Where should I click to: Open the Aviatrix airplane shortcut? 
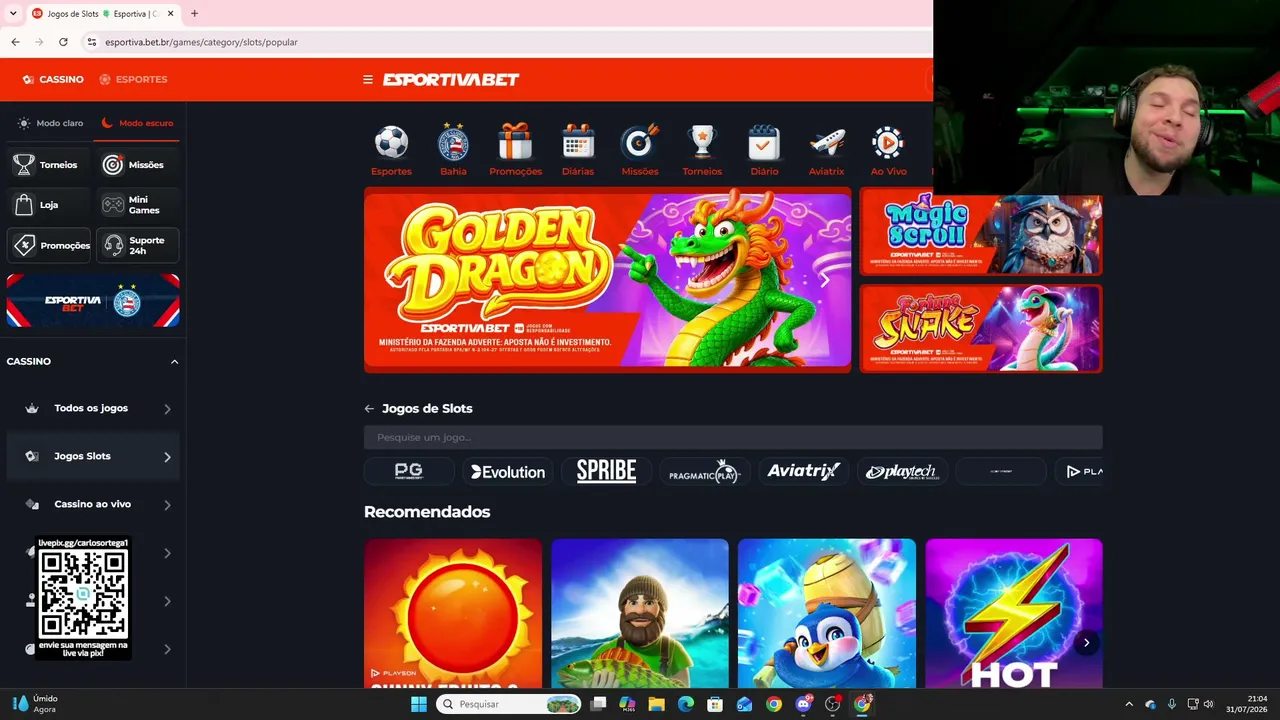coord(826,150)
